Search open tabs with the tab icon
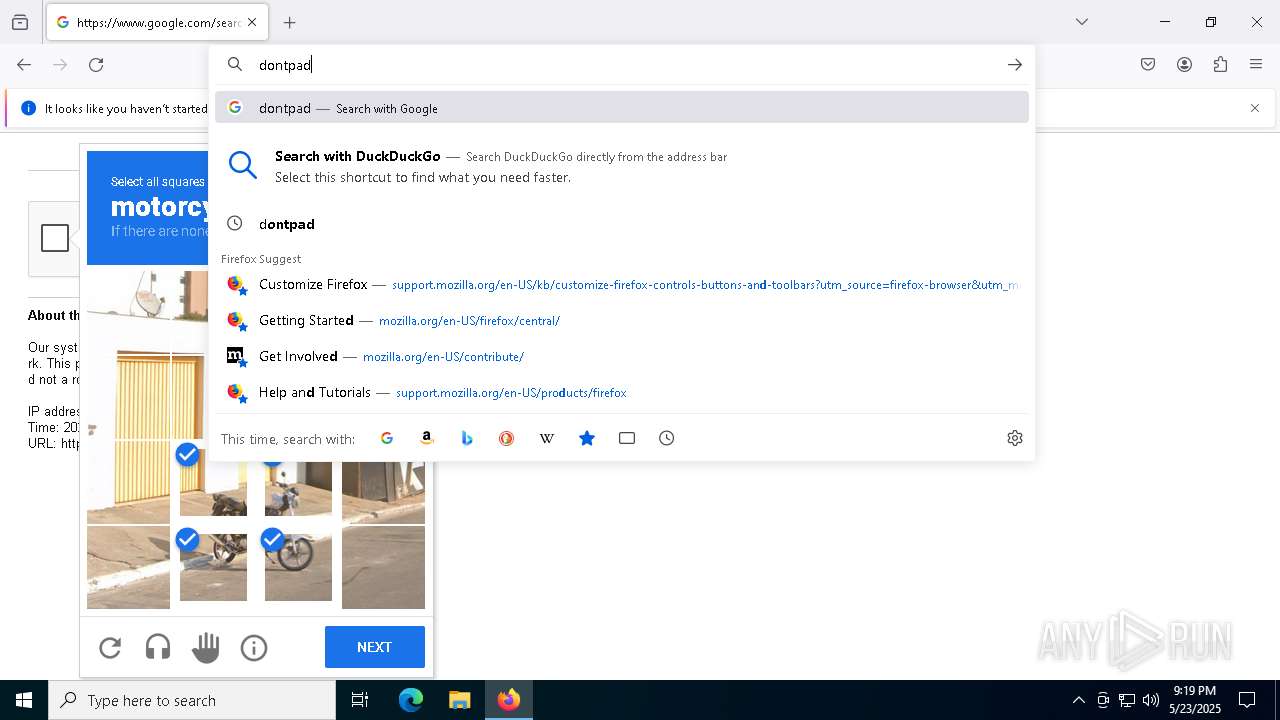Image resolution: width=1280 pixels, height=720 pixels. click(x=627, y=438)
